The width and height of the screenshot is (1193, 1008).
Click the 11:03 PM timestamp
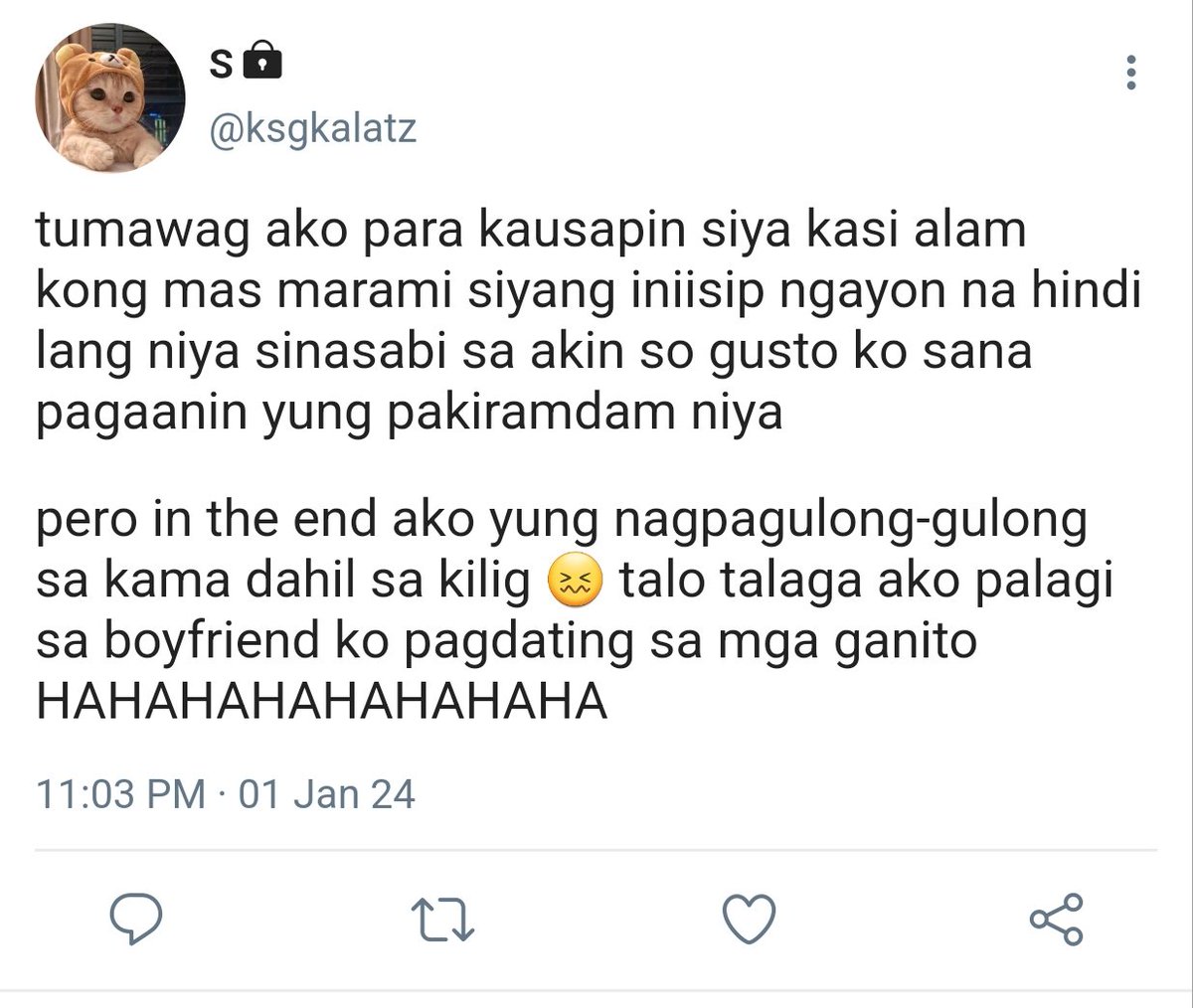click(121, 794)
